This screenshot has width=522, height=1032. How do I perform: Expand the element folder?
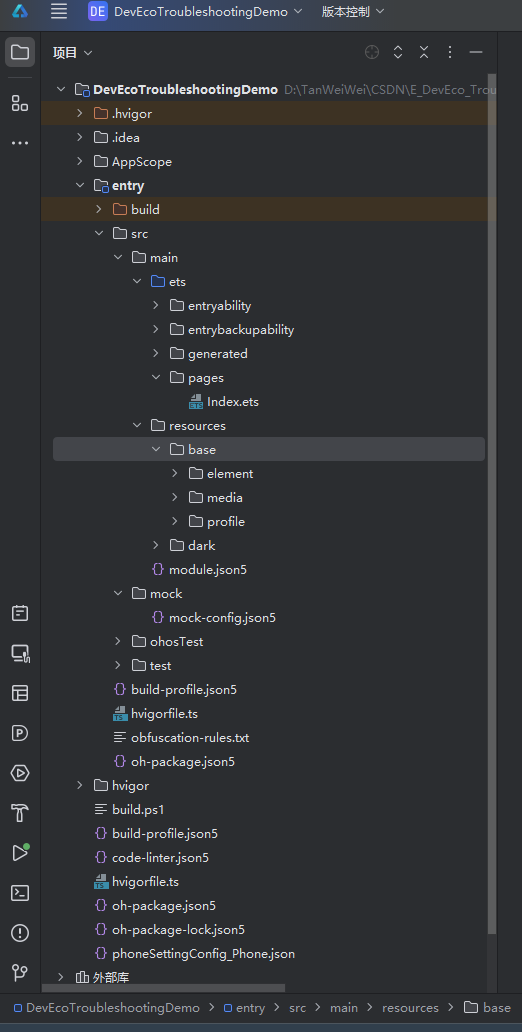175,474
